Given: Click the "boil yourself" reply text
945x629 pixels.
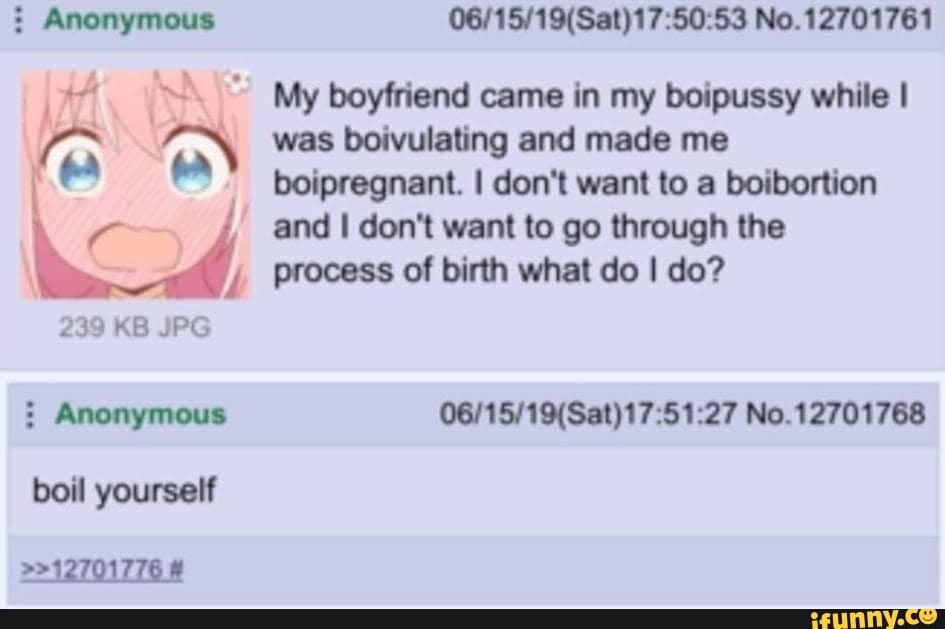Looking at the screenshot, I should (x=124, y=490).
